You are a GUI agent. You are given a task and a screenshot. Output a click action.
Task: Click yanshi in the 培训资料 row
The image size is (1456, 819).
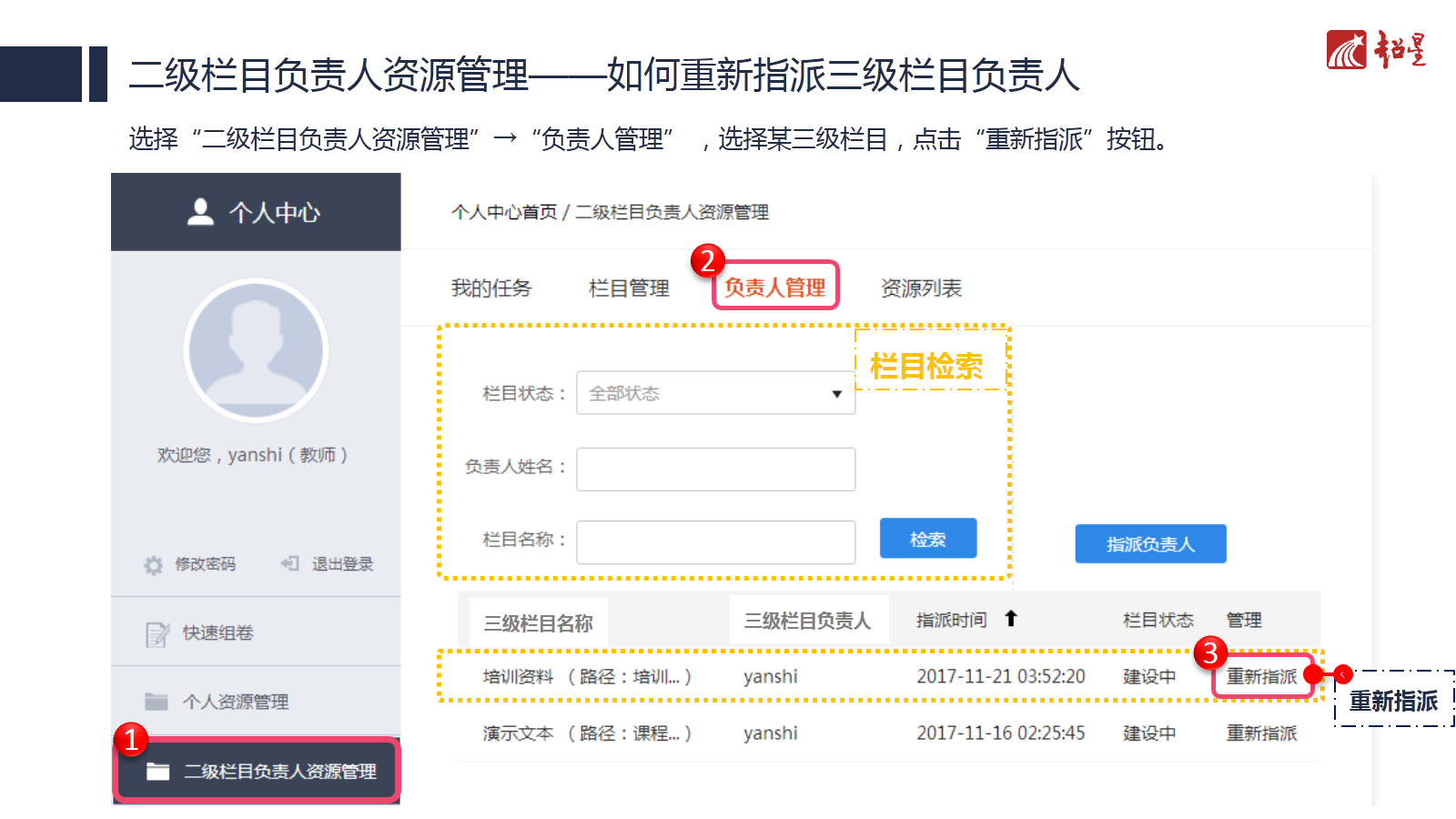(771, 677)
